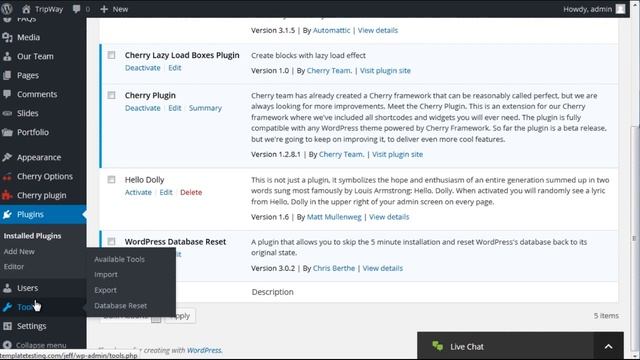
Task: Visit plugin site for Cherry Plugin
Action: 398,154
